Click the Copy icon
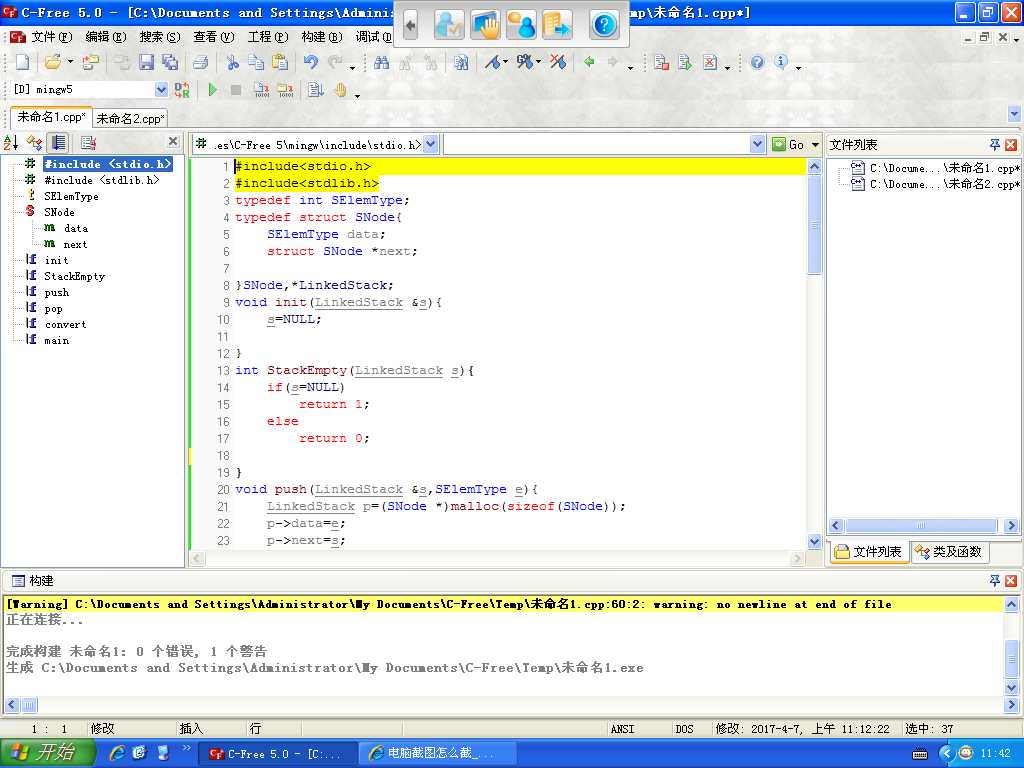The image size is (1024, 768). [256, 62]
